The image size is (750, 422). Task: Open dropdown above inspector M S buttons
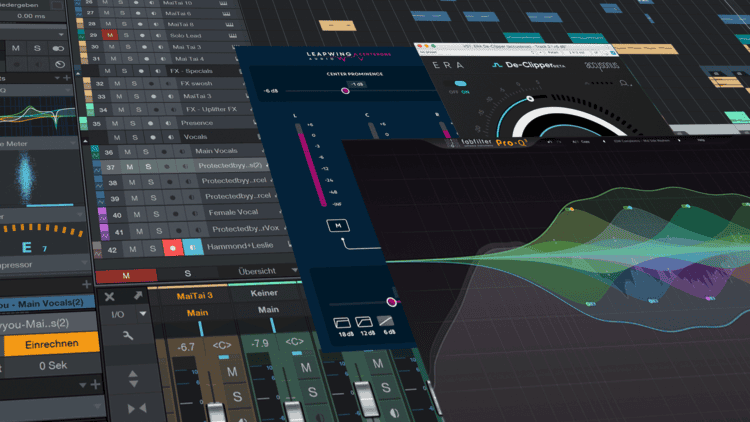tap(61, 35)
